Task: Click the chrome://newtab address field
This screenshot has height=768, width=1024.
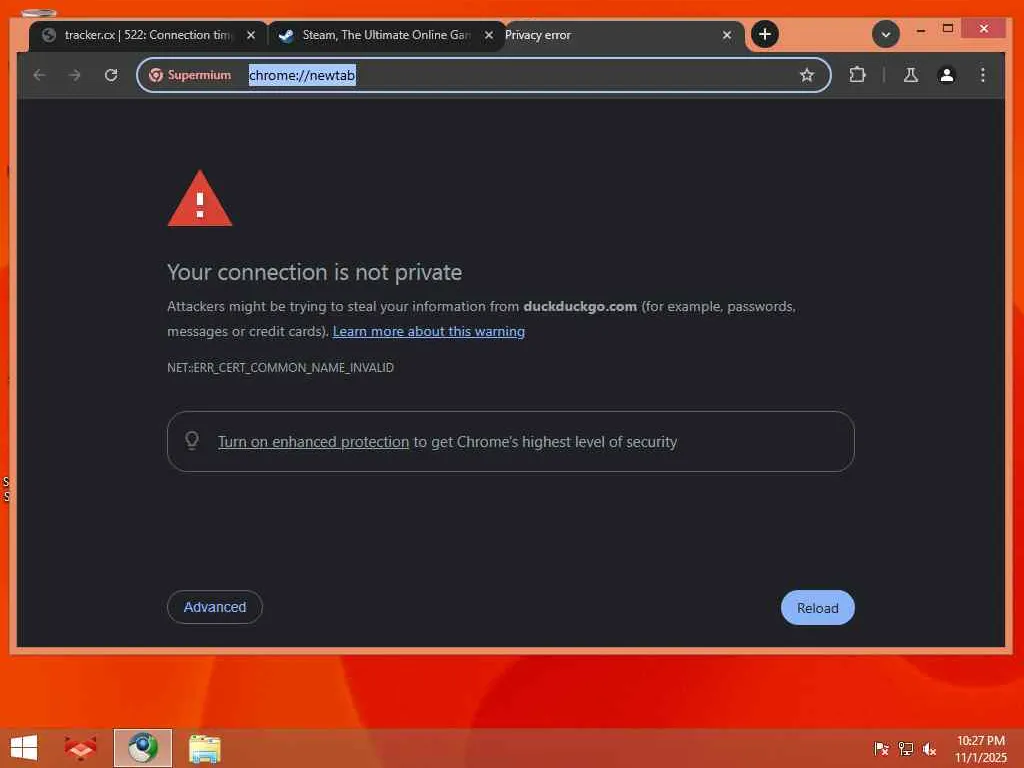Action: pos(483,75)
